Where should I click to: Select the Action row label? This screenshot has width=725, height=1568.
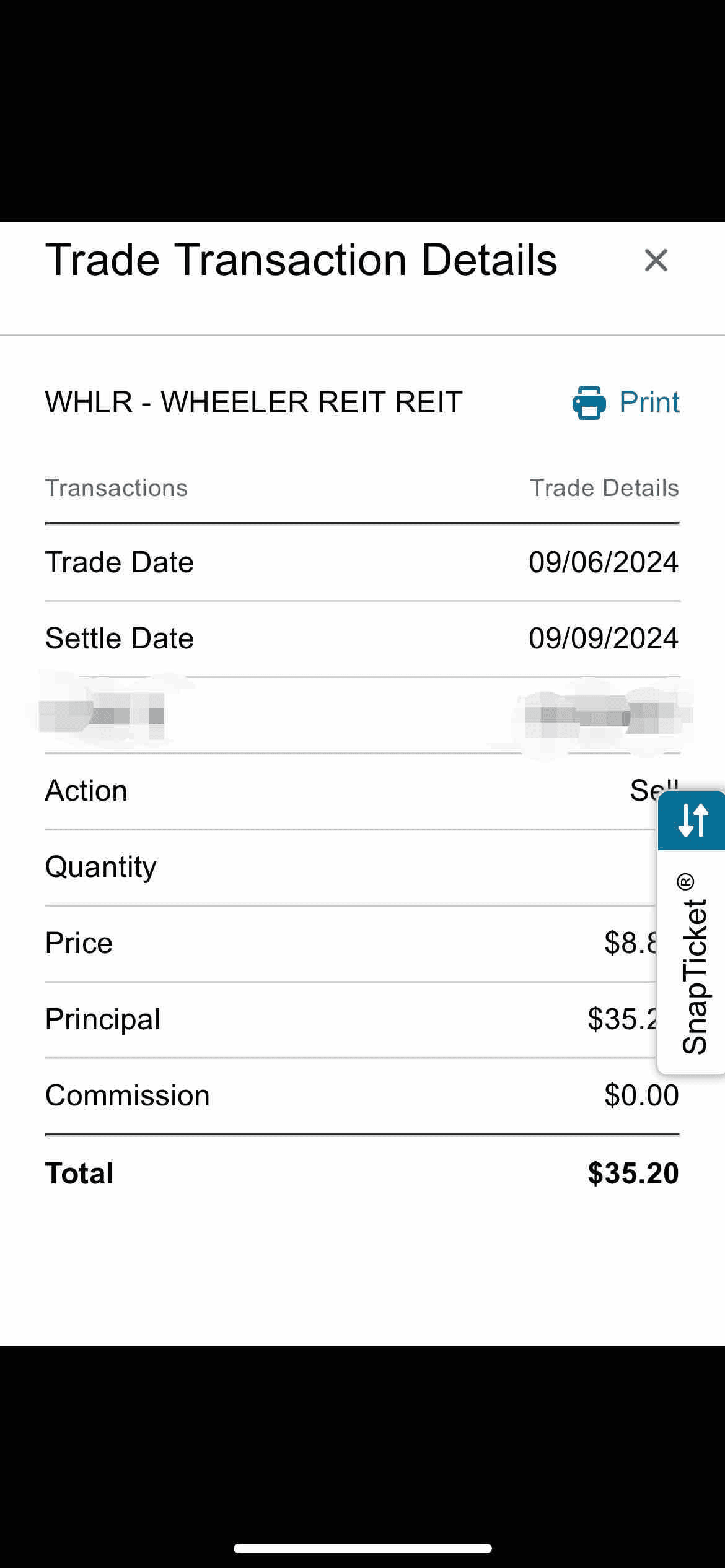[86, 791]
